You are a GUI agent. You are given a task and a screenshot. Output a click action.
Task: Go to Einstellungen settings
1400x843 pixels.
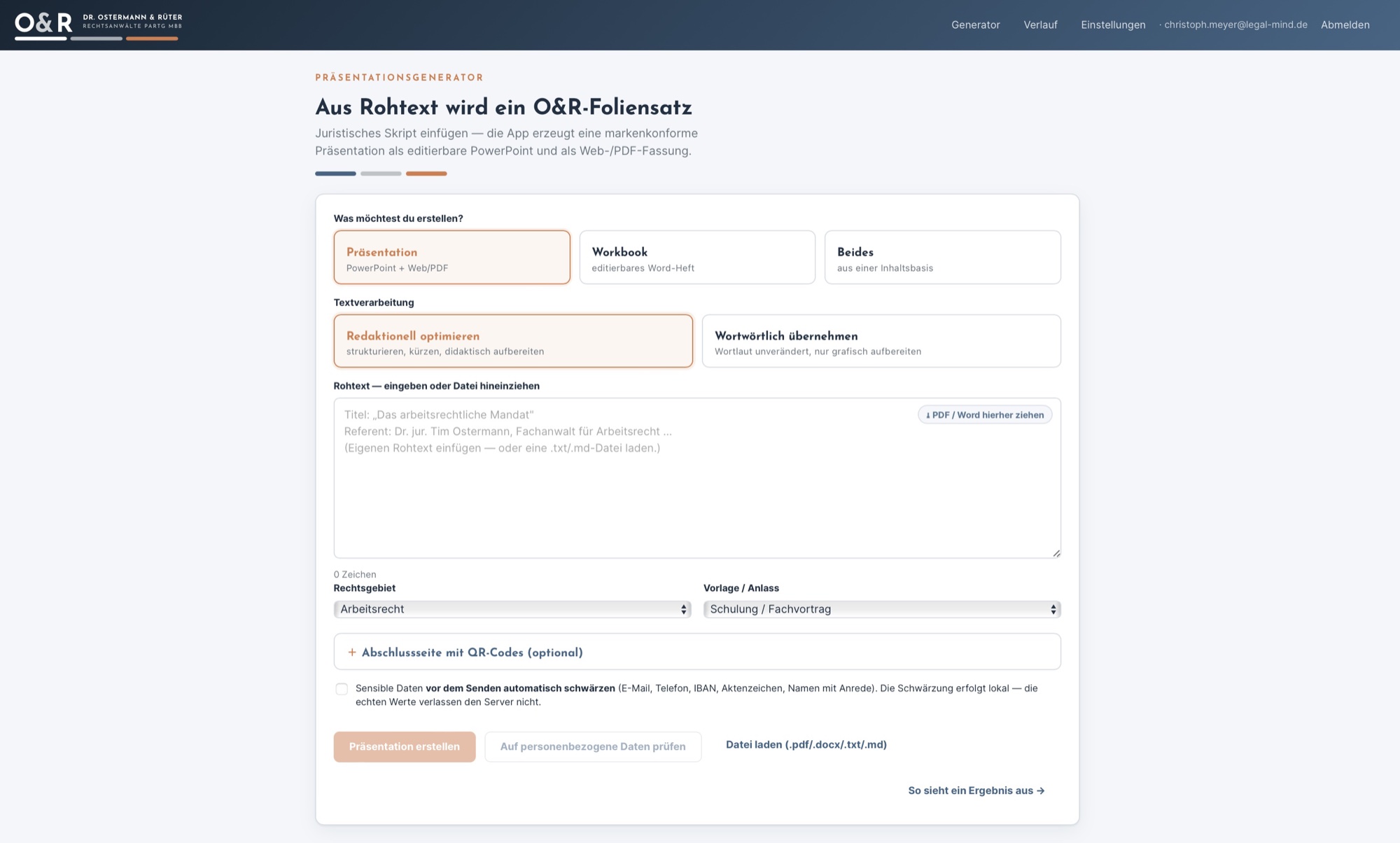1113,25
